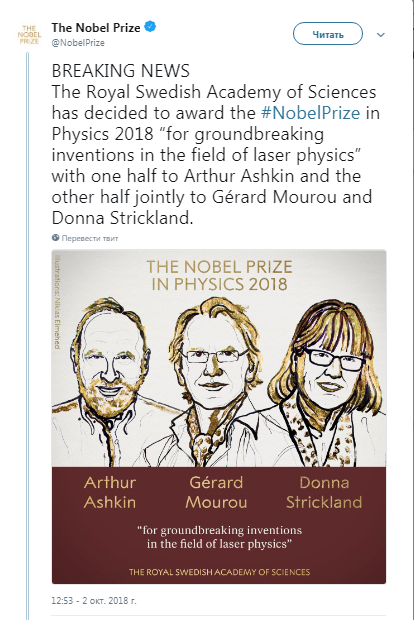
Task: Click the BREAKING NEWS tweet text
Action: tap(121, 71)
